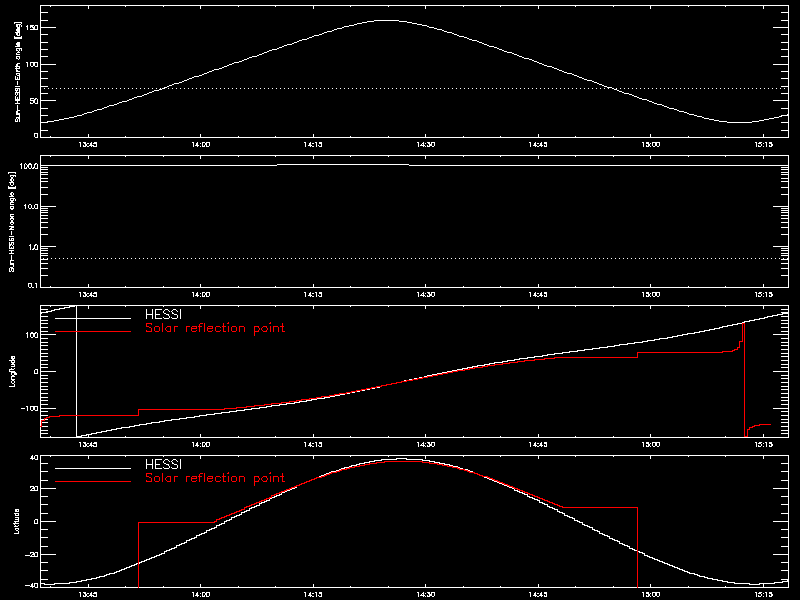
Task: Click 15:00 tick under Sun-HESSI-Noon plot
Action: (651, 295)
